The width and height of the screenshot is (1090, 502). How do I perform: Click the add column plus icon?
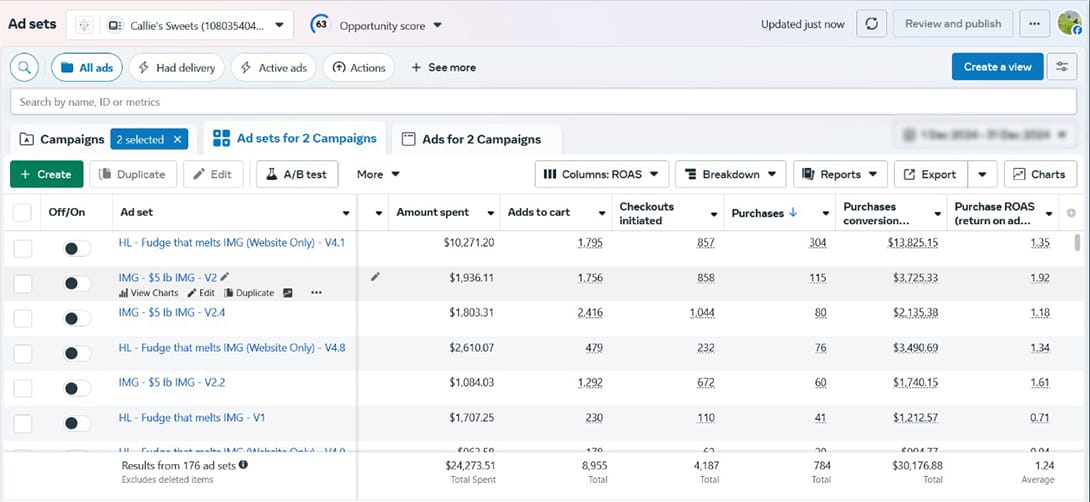pos(1072,213)
